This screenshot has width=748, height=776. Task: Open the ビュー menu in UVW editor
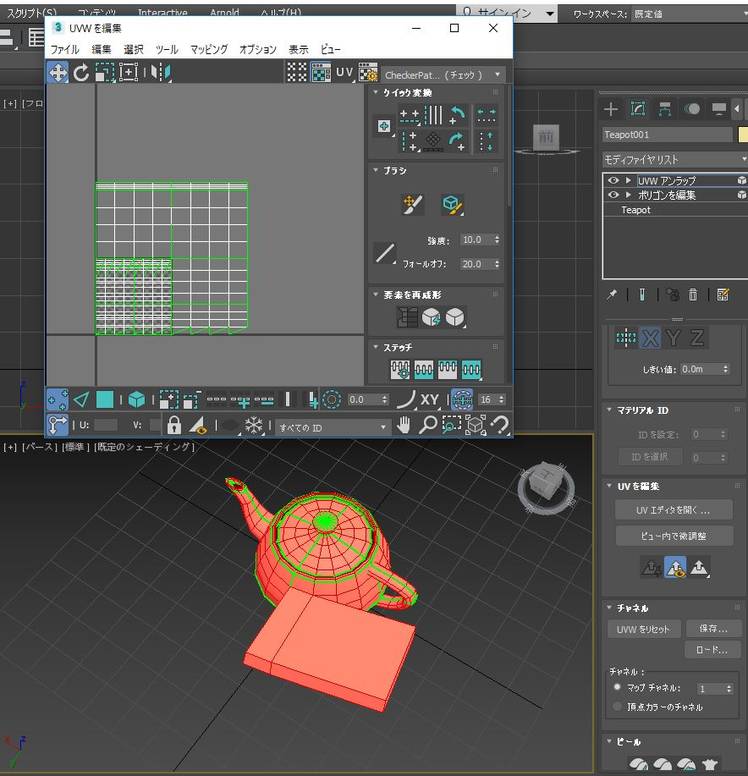coord(330,49)
